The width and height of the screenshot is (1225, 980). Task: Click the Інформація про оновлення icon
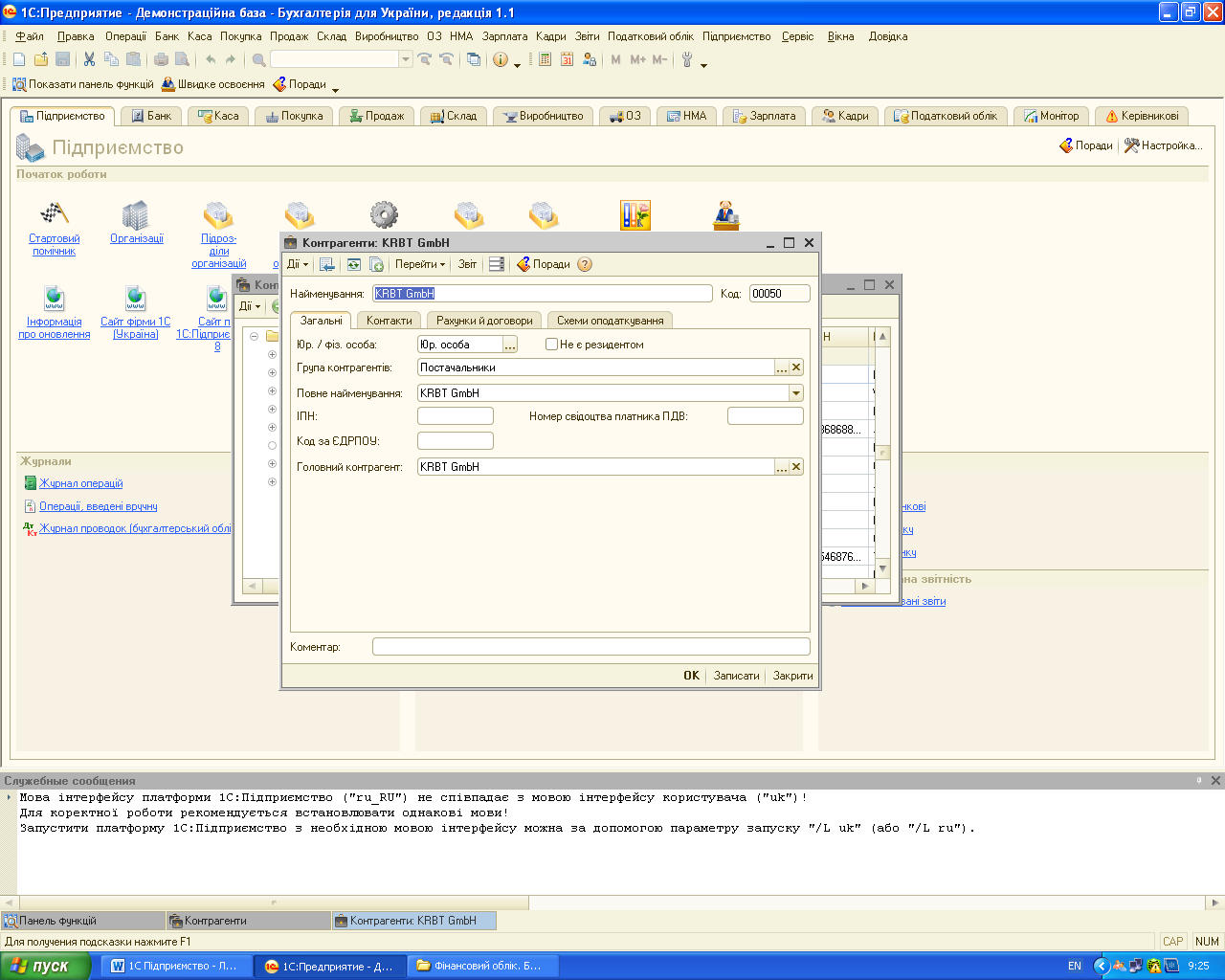[x=55, y=299]
